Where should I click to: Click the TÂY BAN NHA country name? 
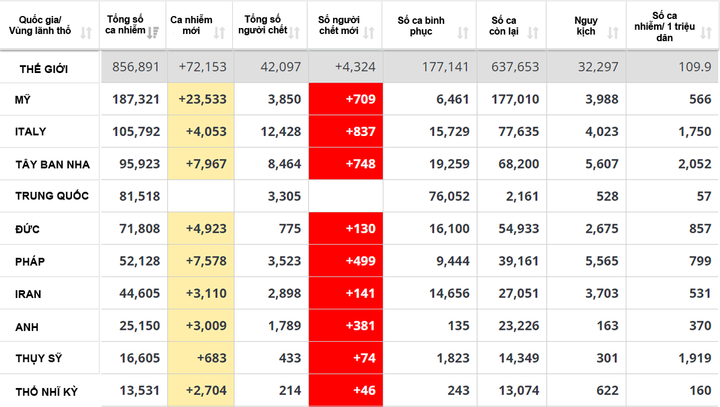point(48,164)
